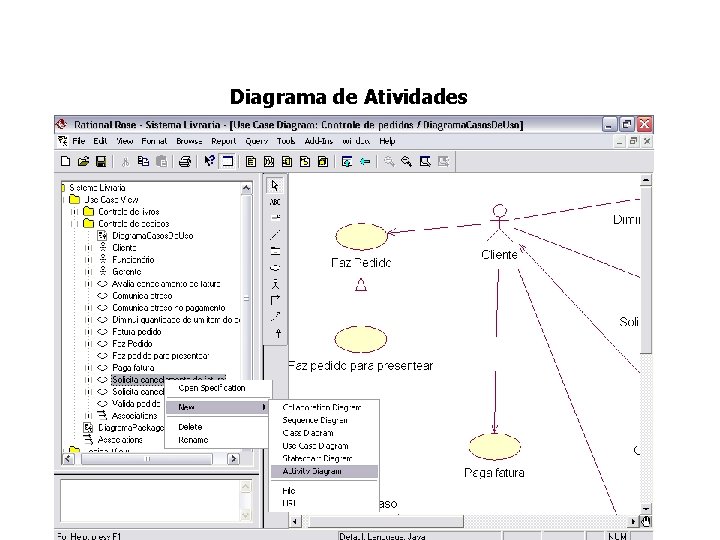Open the Add-Ins menu
The width and height of the screenshot is (720, 540).
pyautogui.click(x=319, y=141)
